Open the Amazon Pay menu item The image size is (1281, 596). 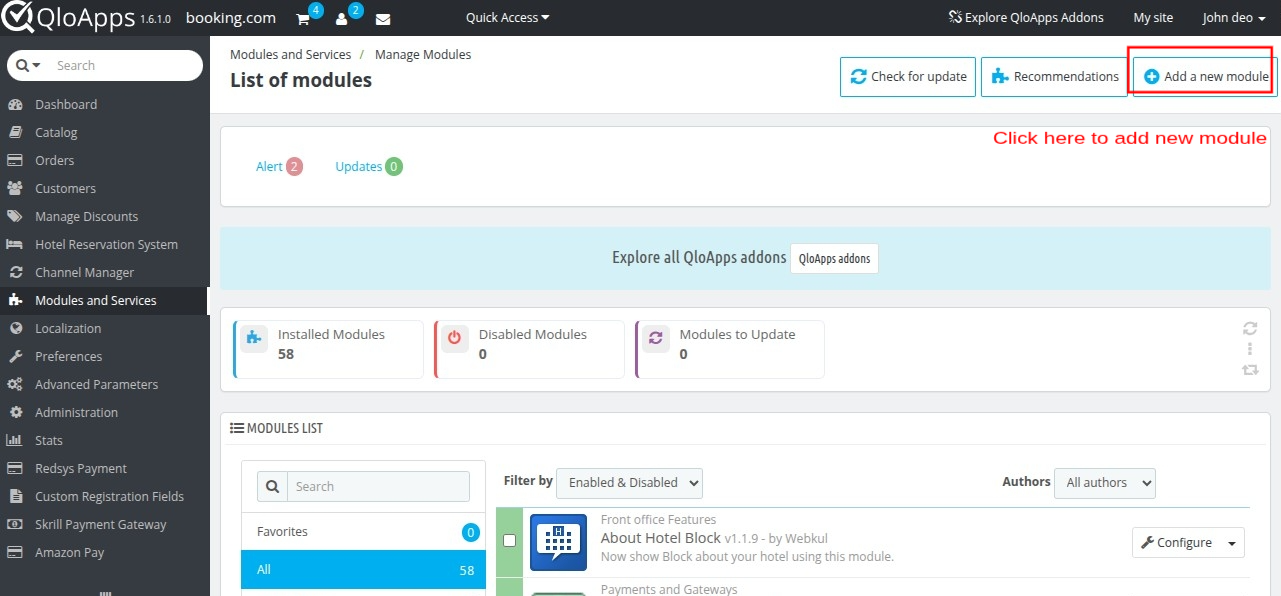(x=105, y=552)
